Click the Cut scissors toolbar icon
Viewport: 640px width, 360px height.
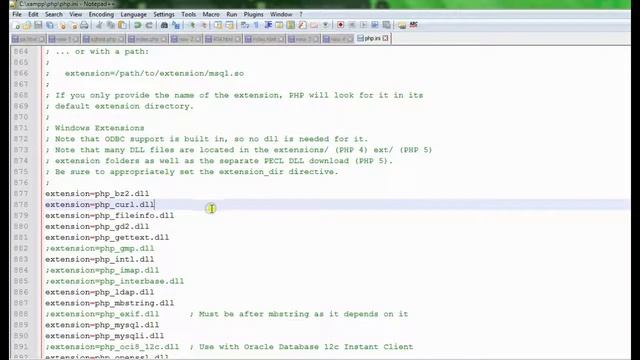(99, 25)
